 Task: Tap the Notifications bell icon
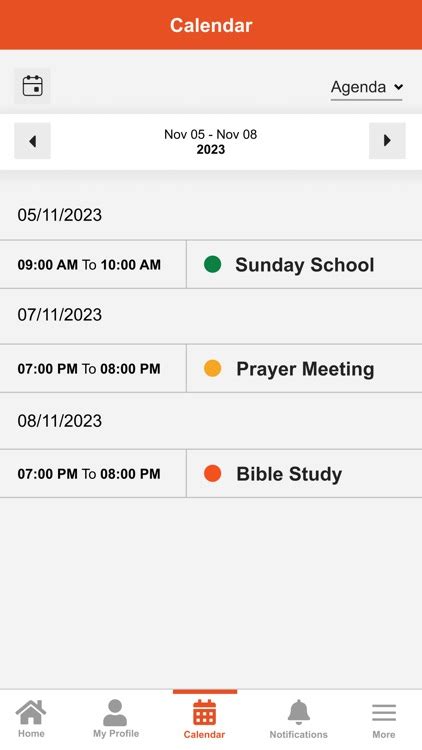pyautogui.click(x=299, y=713)
